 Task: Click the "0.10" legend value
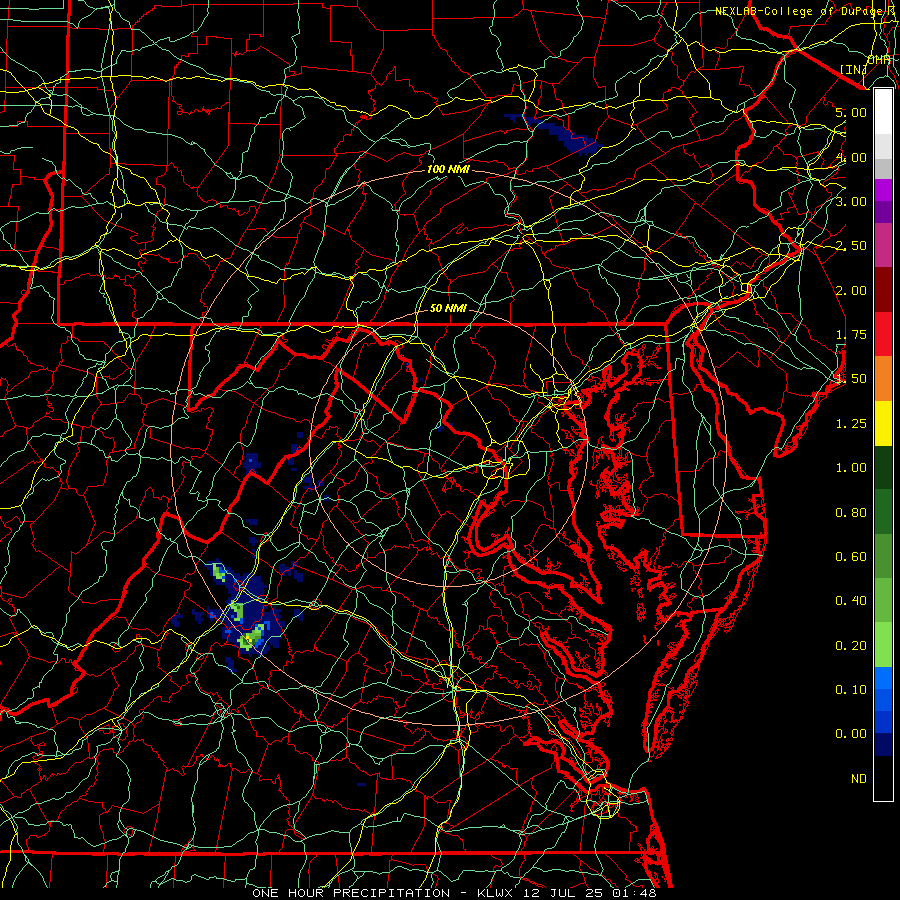tap(851, 690)
